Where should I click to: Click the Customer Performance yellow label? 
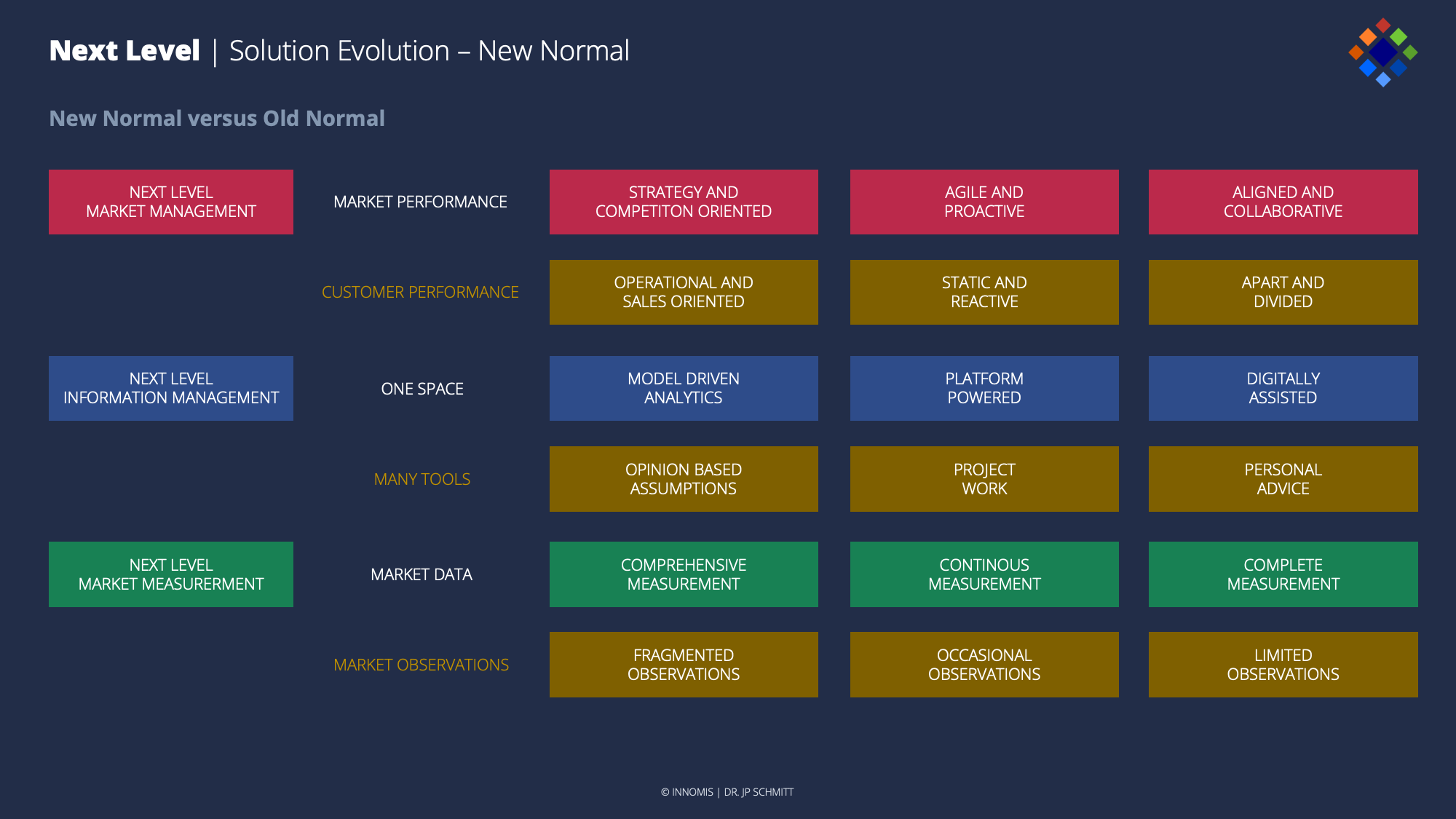[420, 292]
